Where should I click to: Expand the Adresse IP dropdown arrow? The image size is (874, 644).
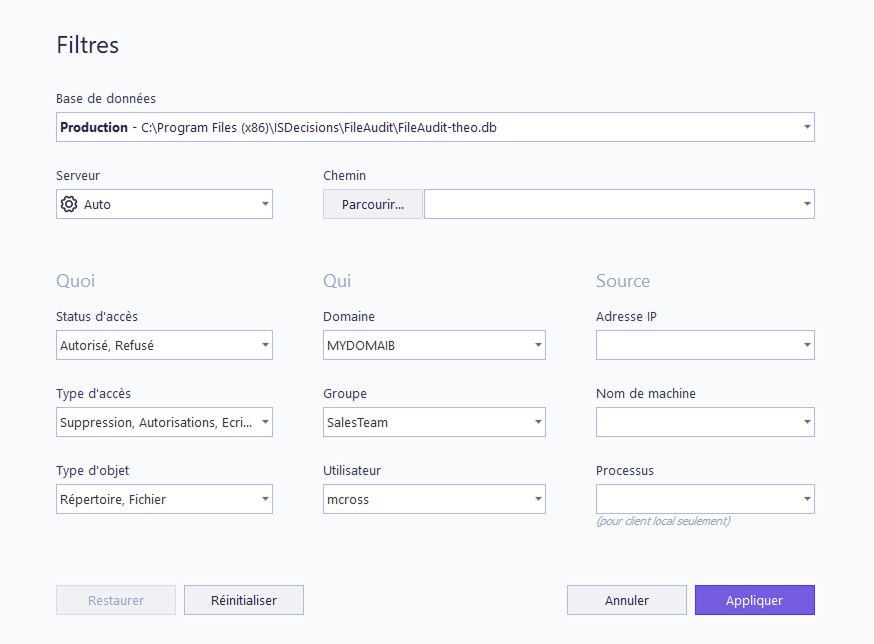(x=807, y=345)
